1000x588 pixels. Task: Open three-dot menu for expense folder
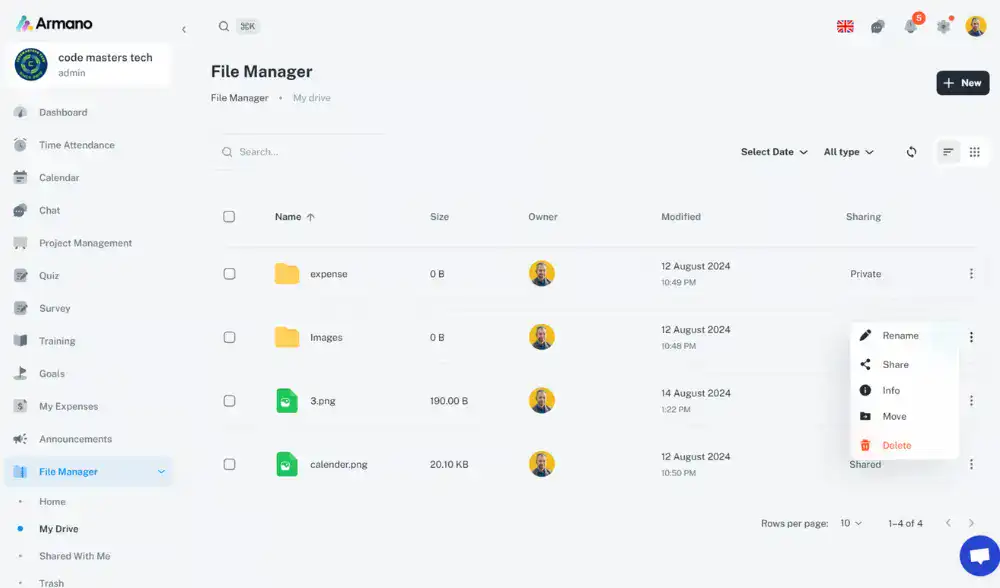pyautogui.click(x=971, y=273)
